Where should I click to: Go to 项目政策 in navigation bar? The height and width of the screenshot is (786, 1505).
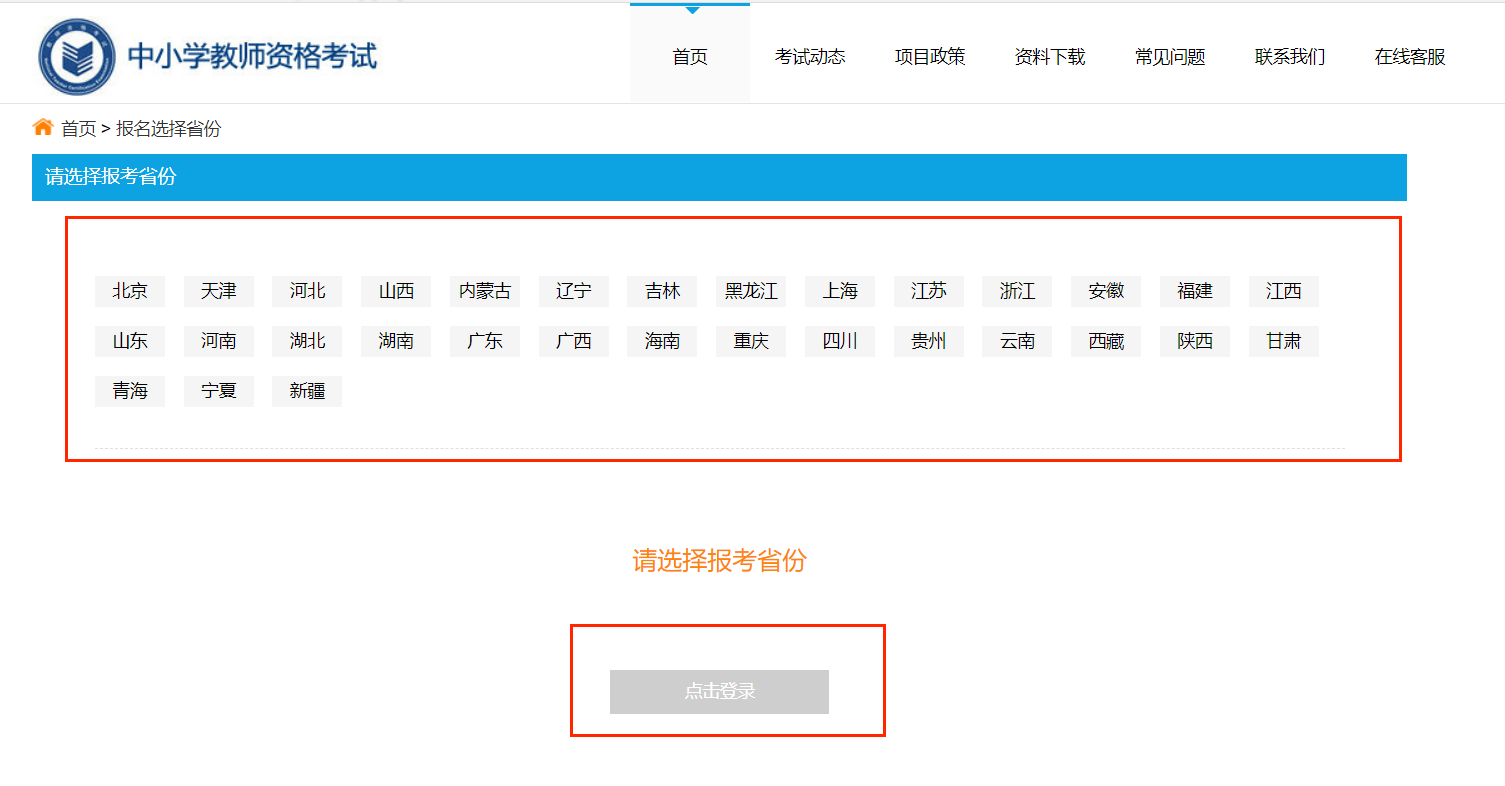[930, 57]
